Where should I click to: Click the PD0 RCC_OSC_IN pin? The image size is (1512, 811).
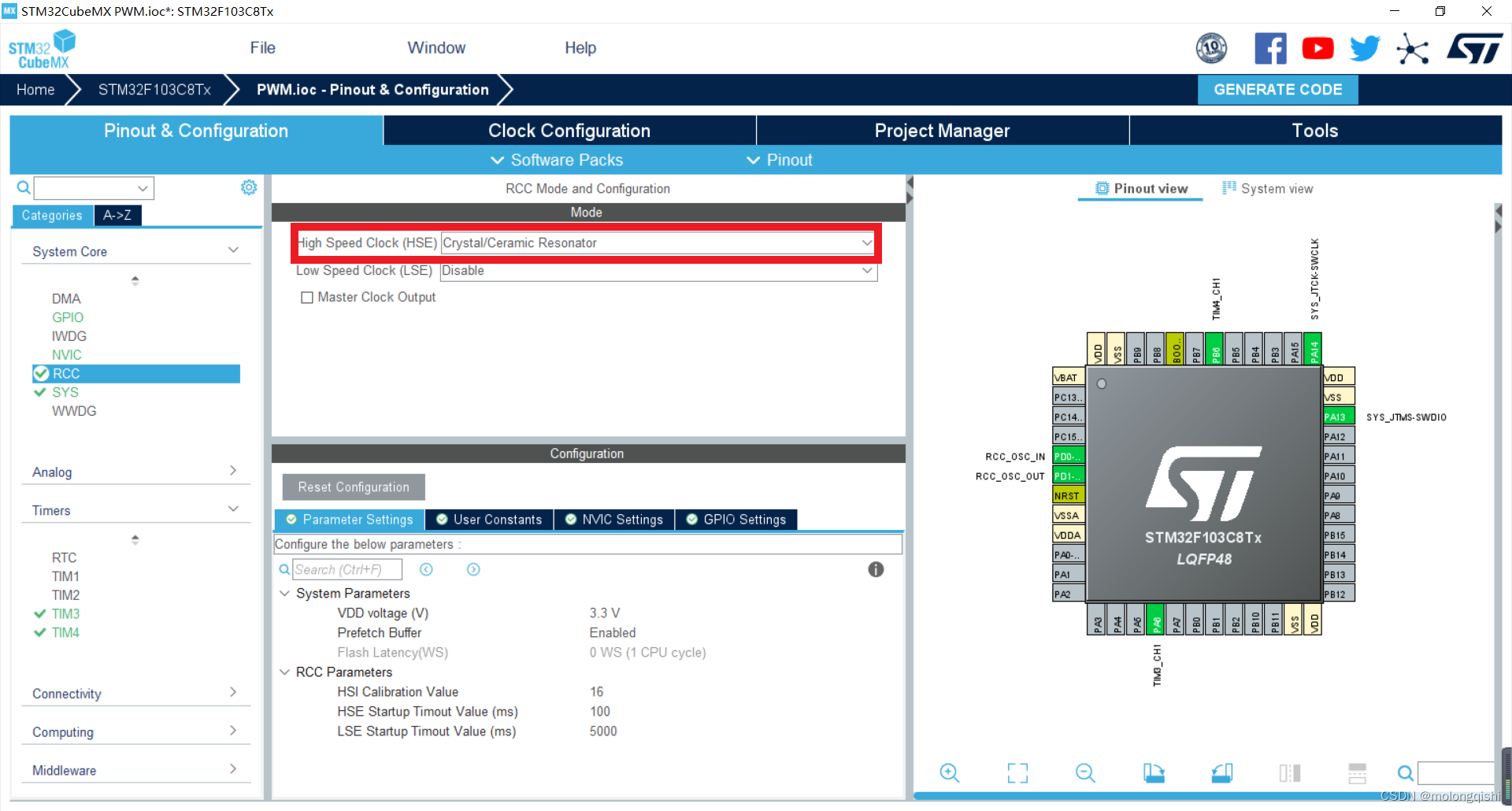pos(1069,456)
